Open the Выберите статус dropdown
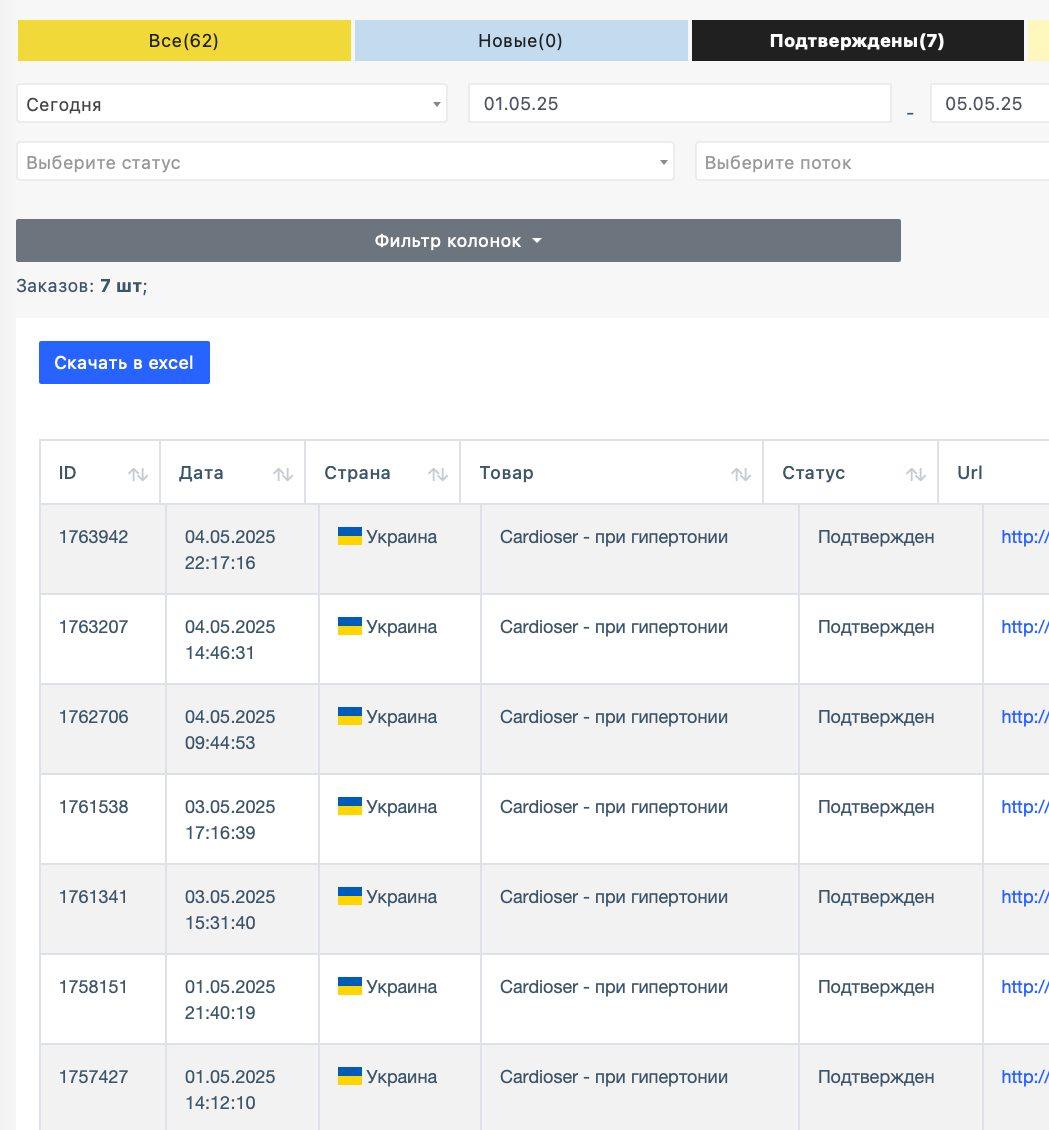1049x1130 pixels. (x=345, y=162)
